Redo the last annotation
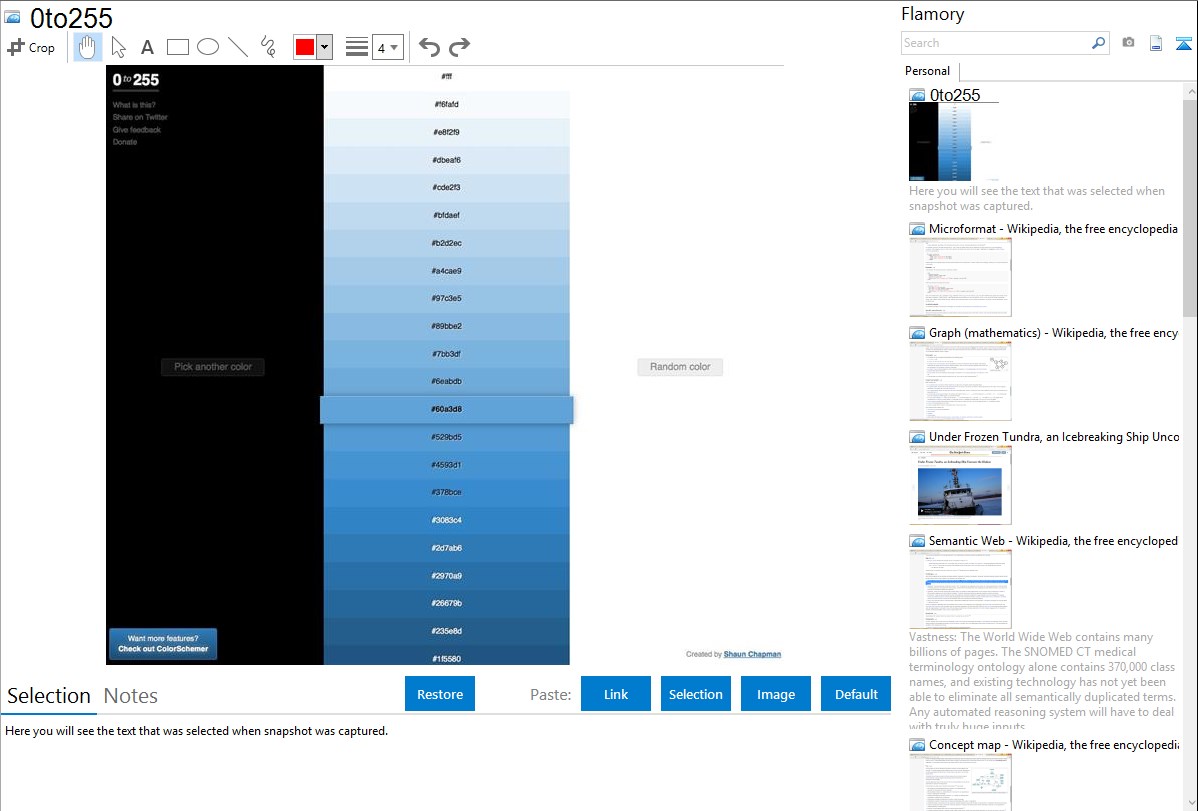 (x=459, y=47)
